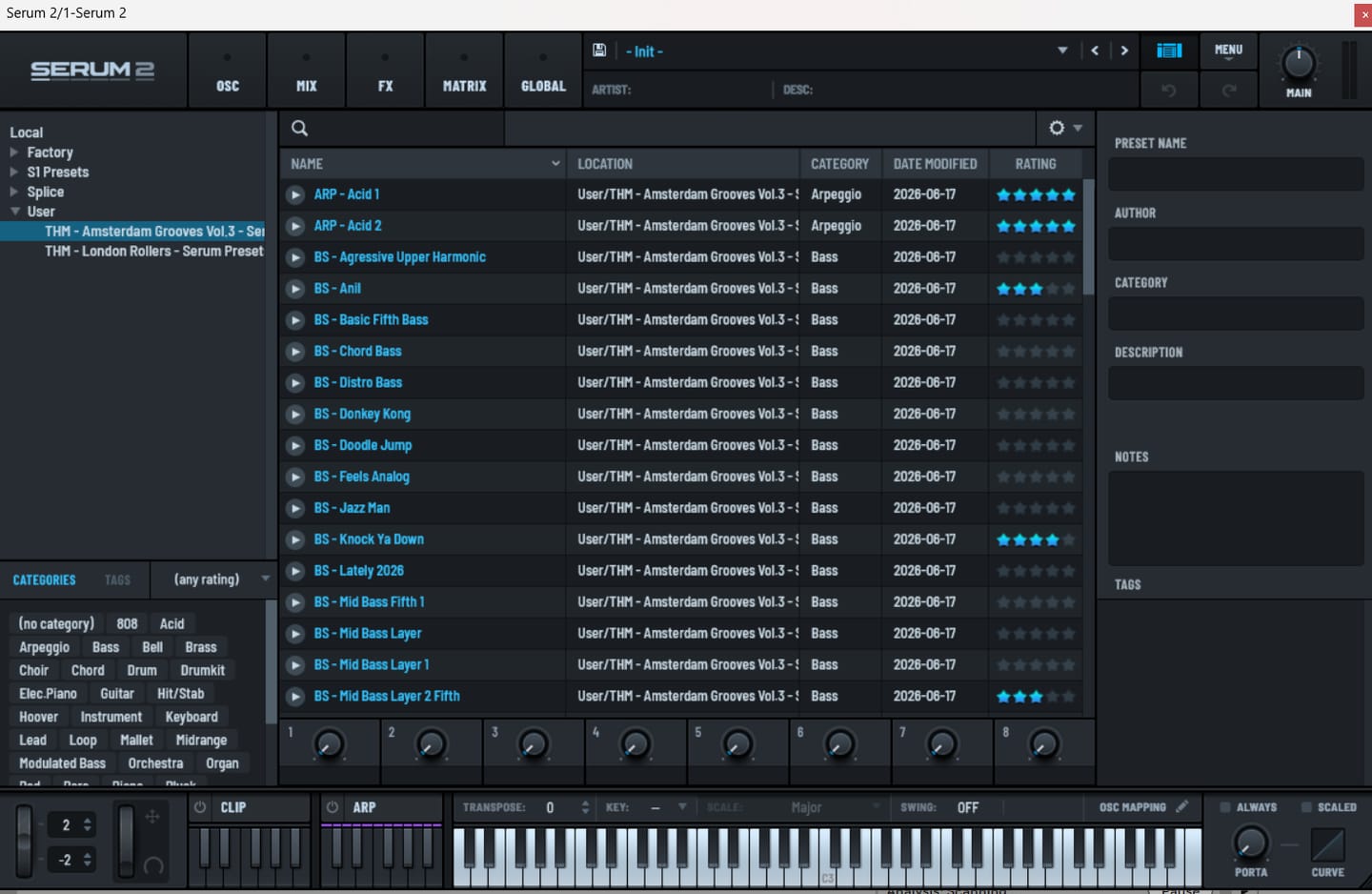Click the mod wheel latch circular icon
Screen dimensions: 1372x894
[152, 866]
